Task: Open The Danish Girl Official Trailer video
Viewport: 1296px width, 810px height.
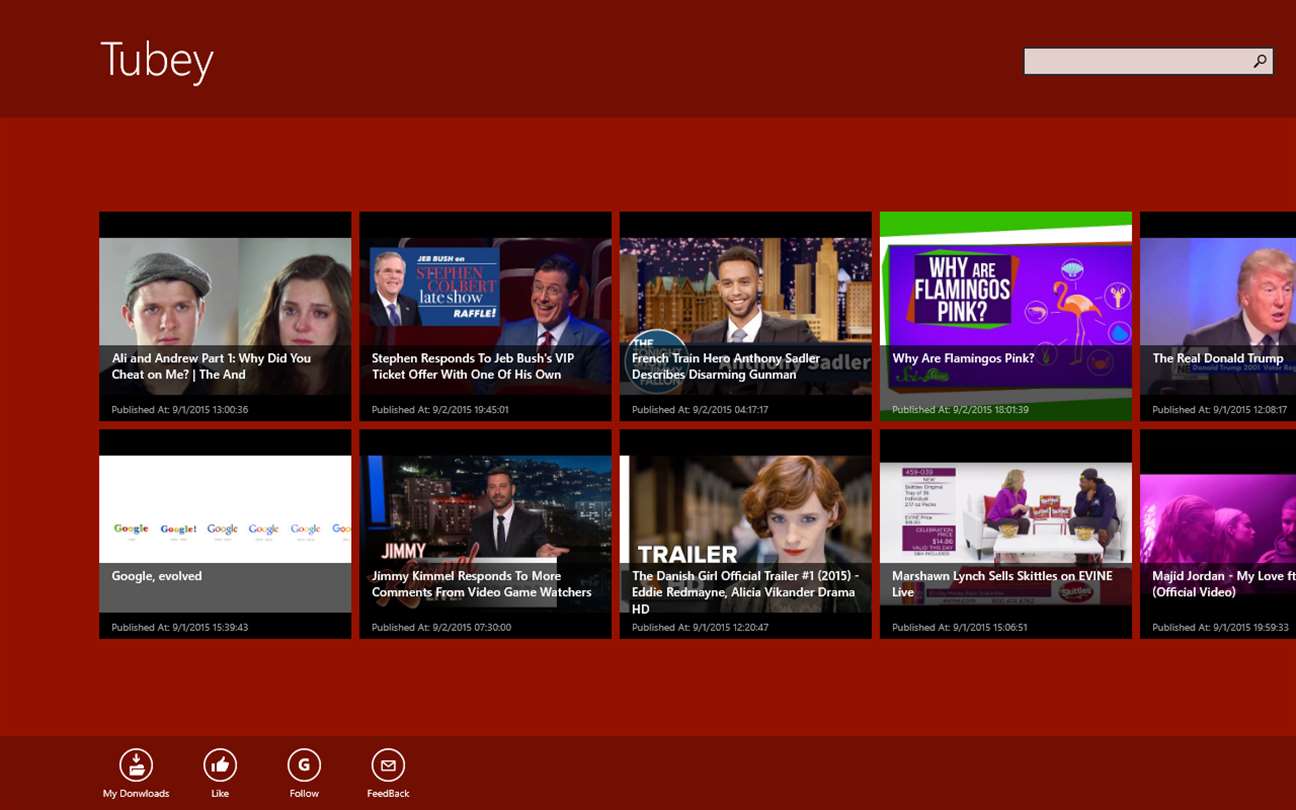Action: point(745,534)
